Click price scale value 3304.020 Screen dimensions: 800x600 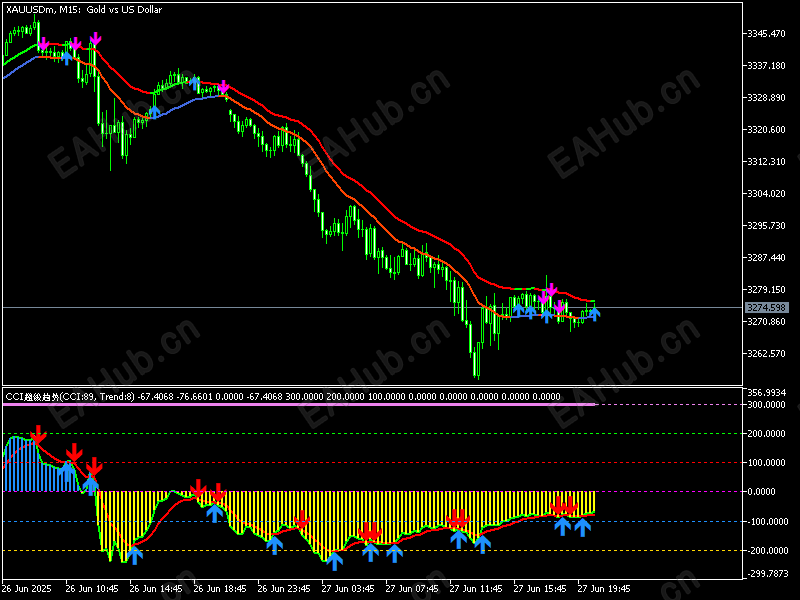point(766,193)
